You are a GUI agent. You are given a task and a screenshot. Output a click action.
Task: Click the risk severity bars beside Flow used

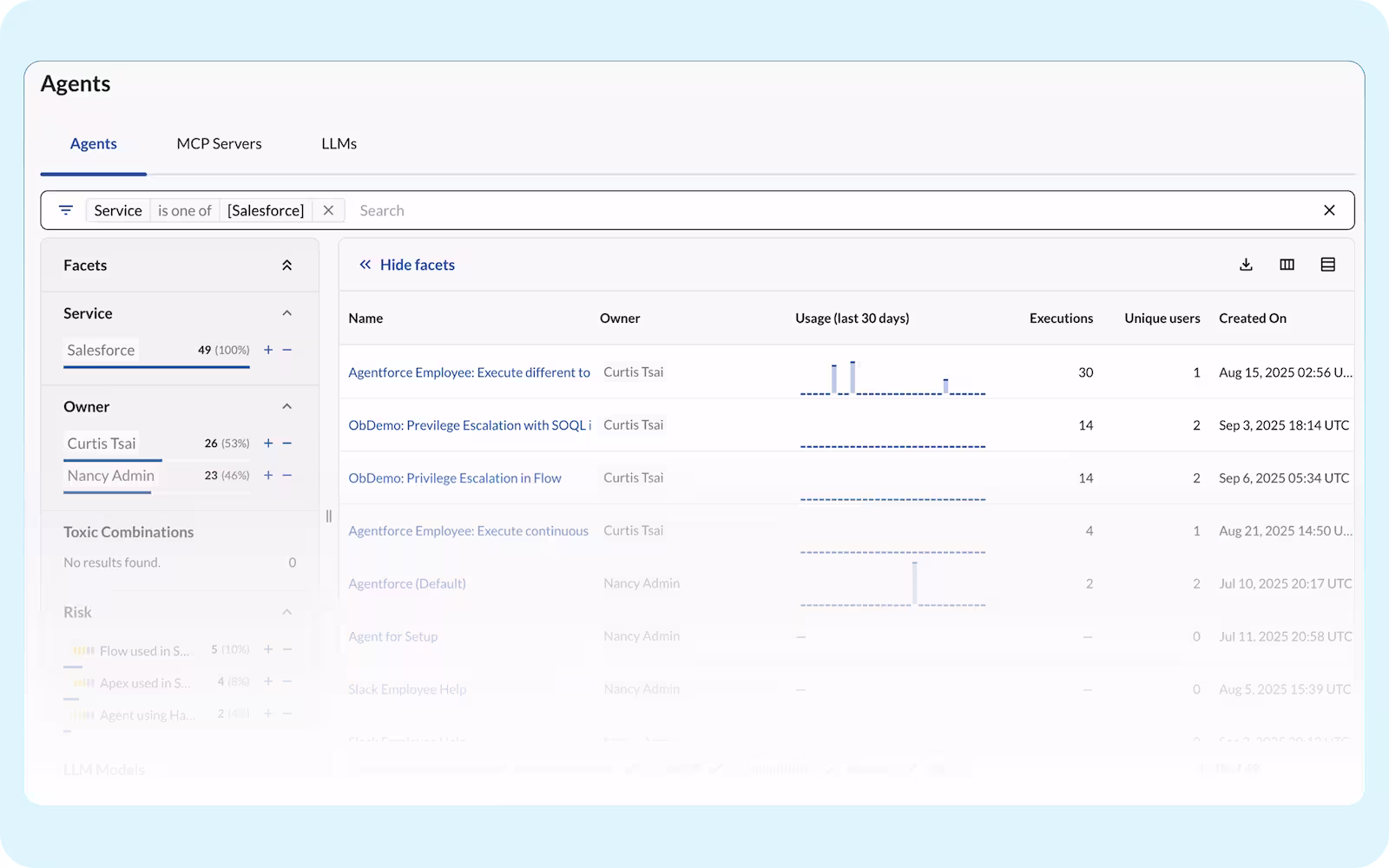click(82, 648)
